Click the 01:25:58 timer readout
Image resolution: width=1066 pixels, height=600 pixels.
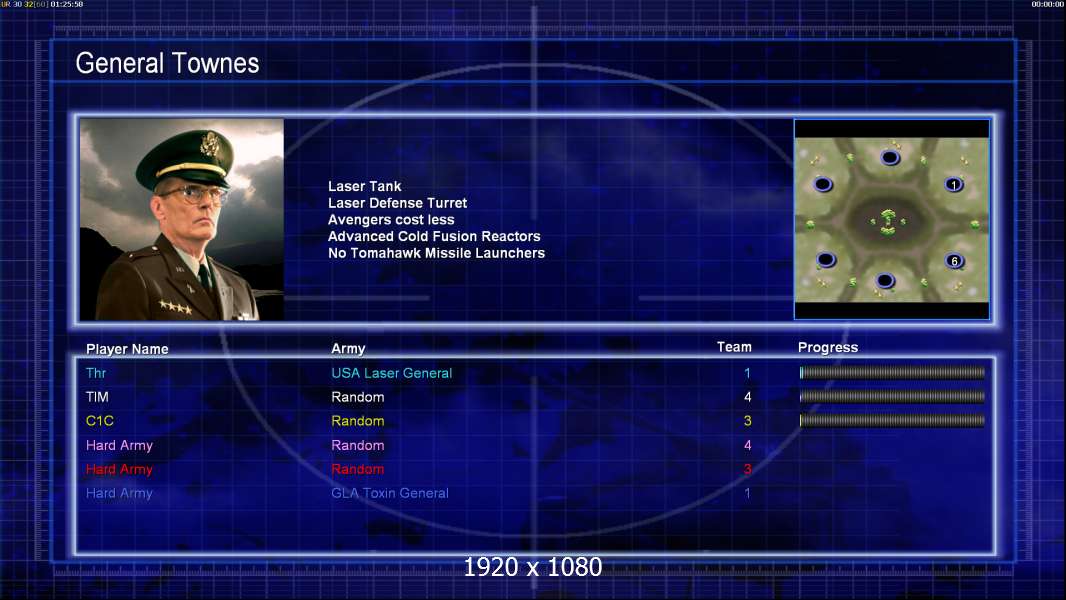coord(67,4)
